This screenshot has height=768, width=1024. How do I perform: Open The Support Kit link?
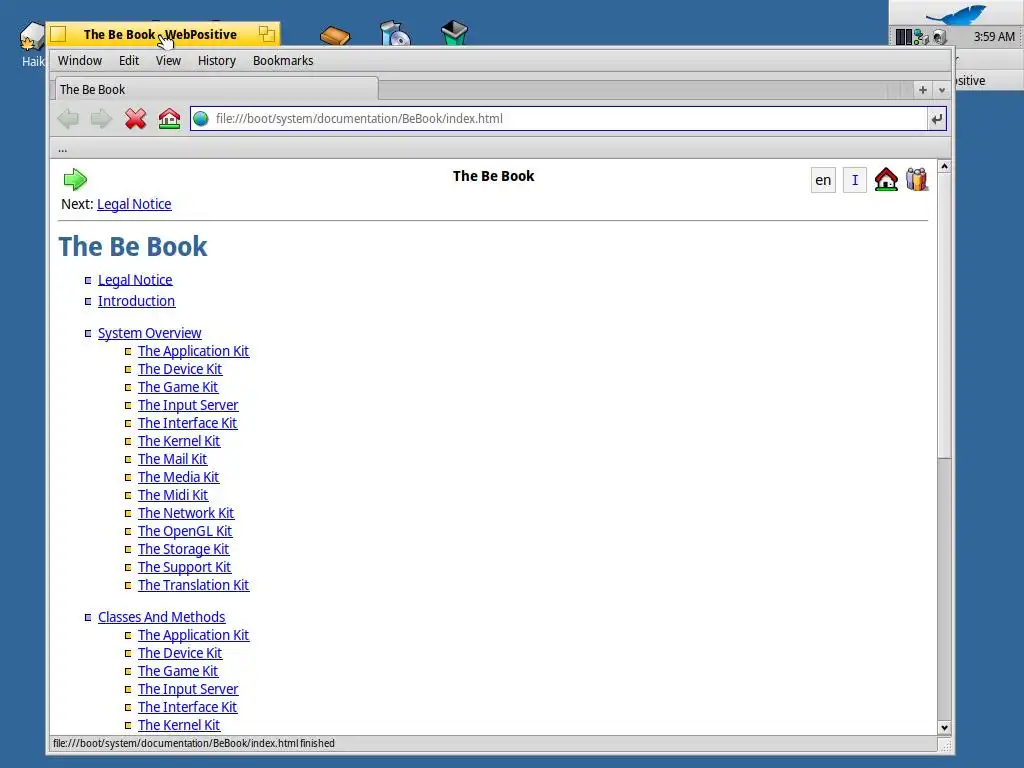click(x=184, y=568)
